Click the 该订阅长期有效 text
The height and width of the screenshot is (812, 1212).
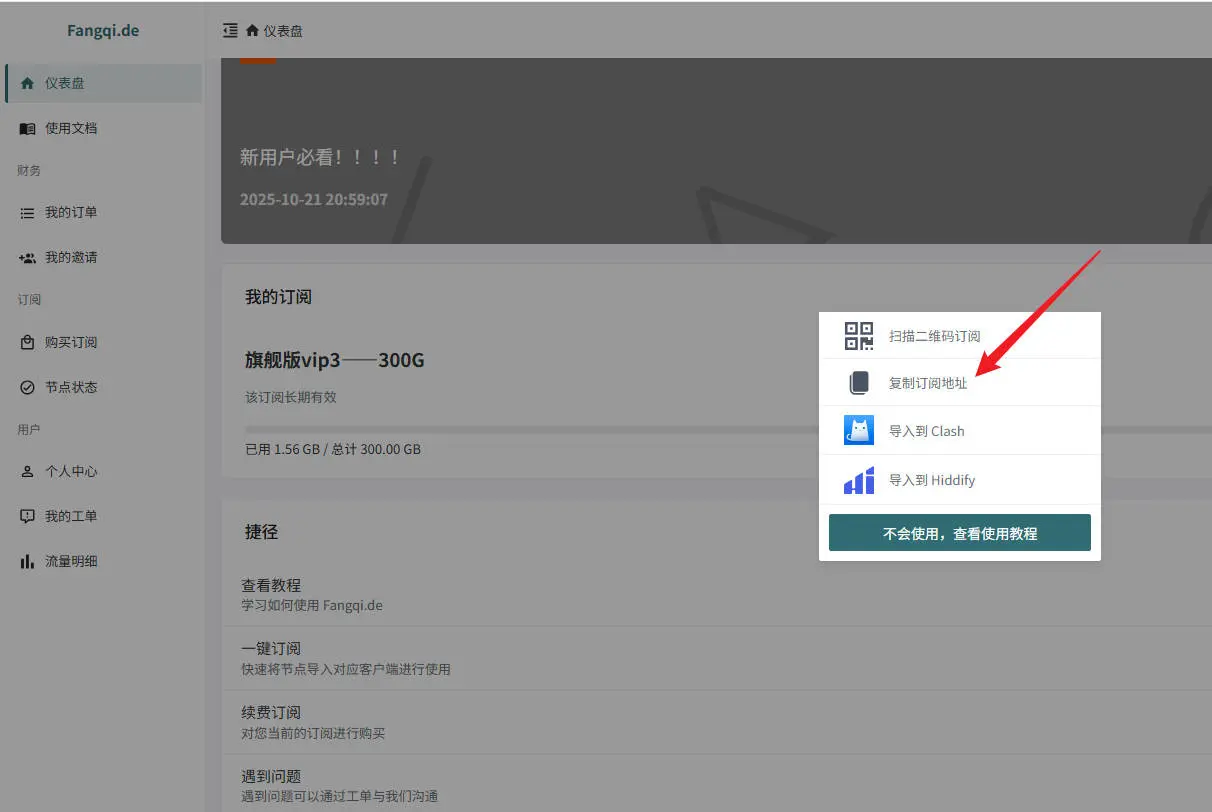tap(291, 397)
